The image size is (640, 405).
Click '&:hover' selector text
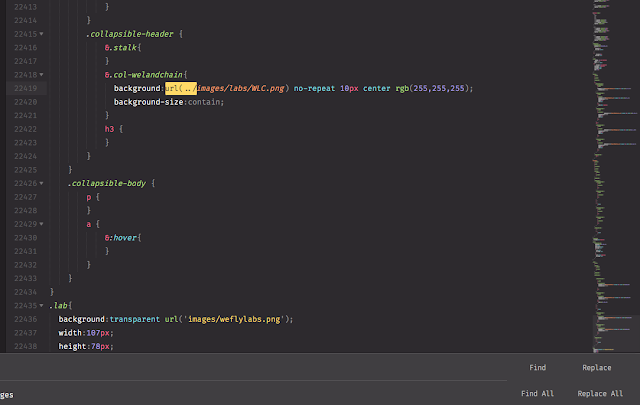click(120, 238)
